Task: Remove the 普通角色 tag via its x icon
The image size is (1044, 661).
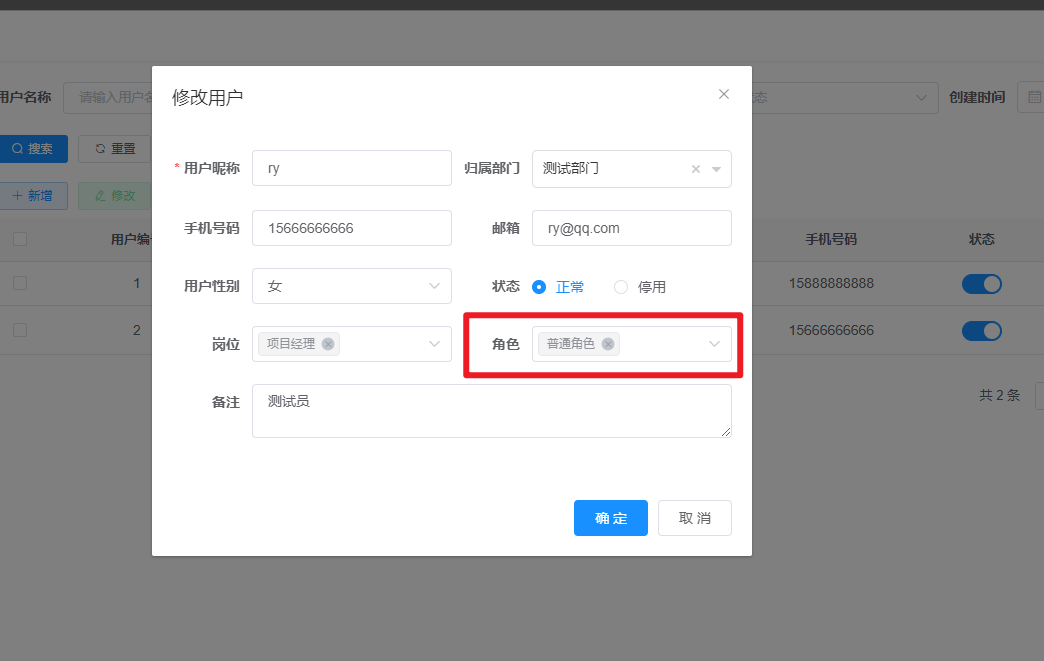Action: coord(607,343)
